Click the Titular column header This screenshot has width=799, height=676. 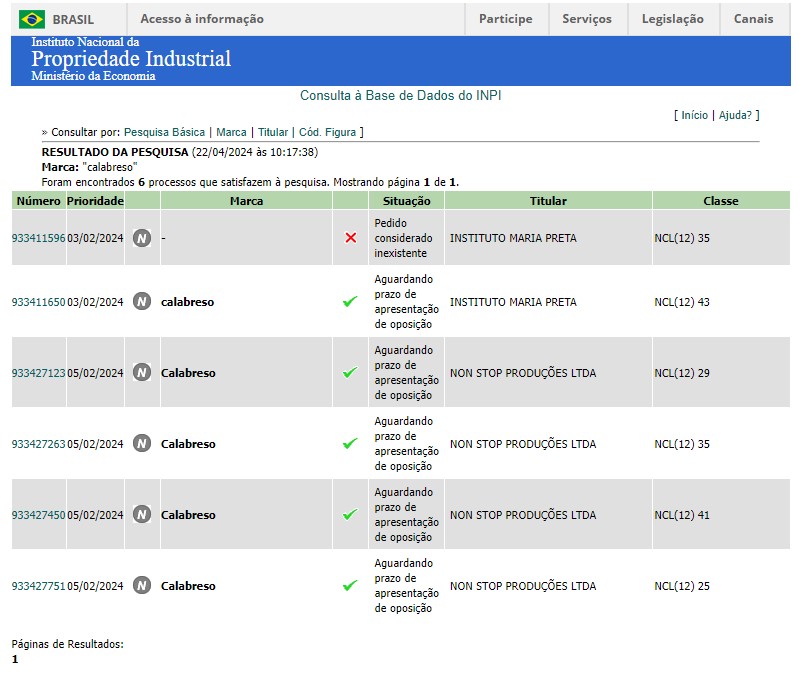coord(548,201)
